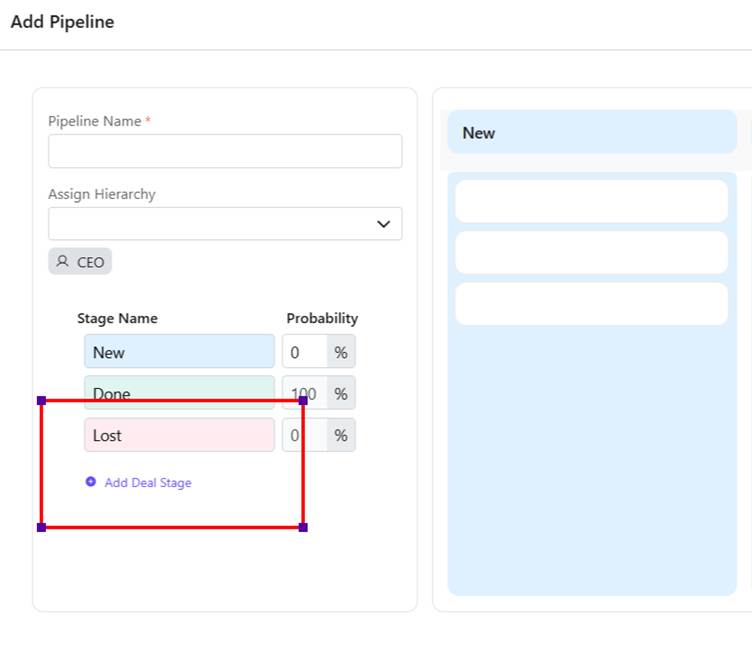
Task: Click the probability value for New stage
Action: pyautogui.click(x=304, y=352)
